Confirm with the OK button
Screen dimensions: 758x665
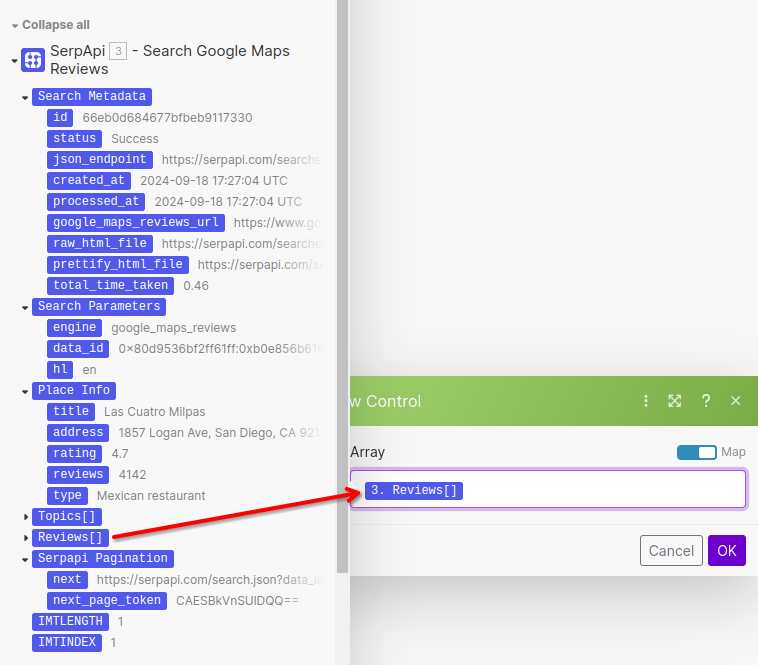pos(727,550)
